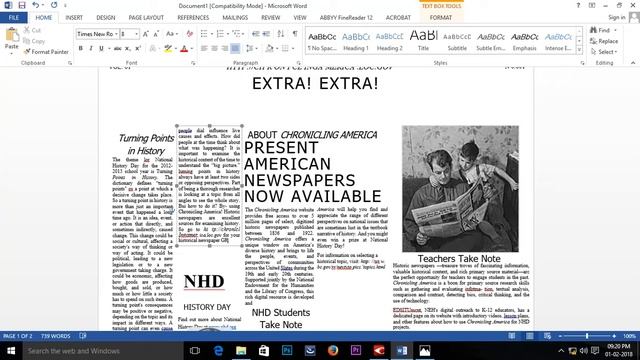Apply numbered list formatting

220,34
